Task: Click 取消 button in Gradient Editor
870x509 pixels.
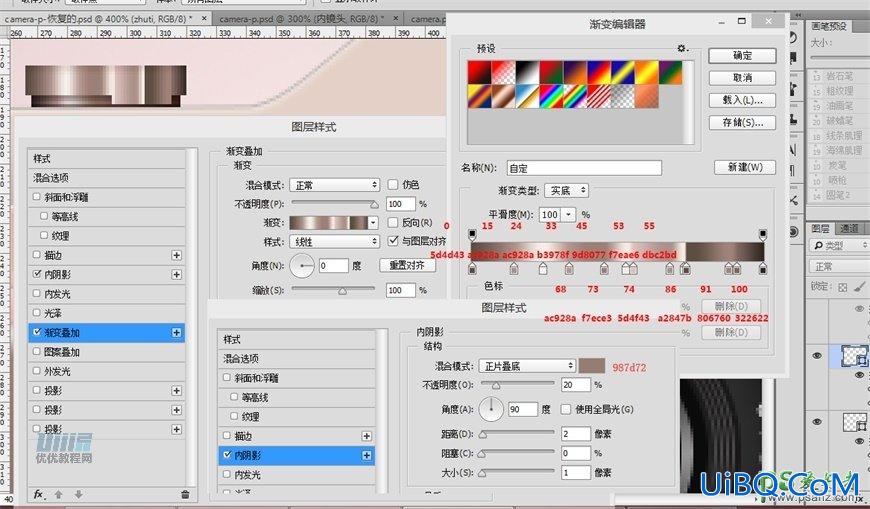Action: point(742,78)
